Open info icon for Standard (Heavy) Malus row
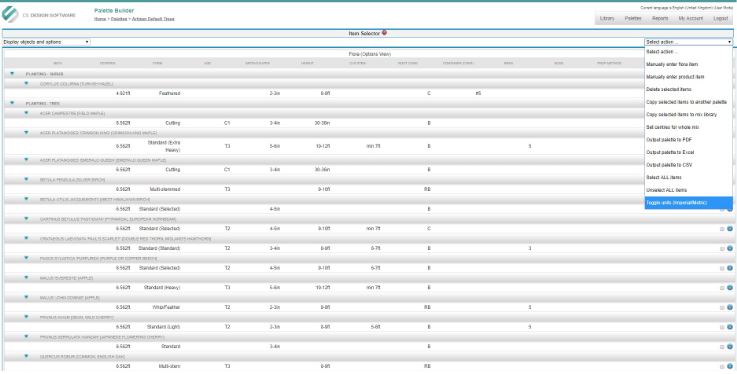This screenshot has width=737, height=374. tap(730, 288)
